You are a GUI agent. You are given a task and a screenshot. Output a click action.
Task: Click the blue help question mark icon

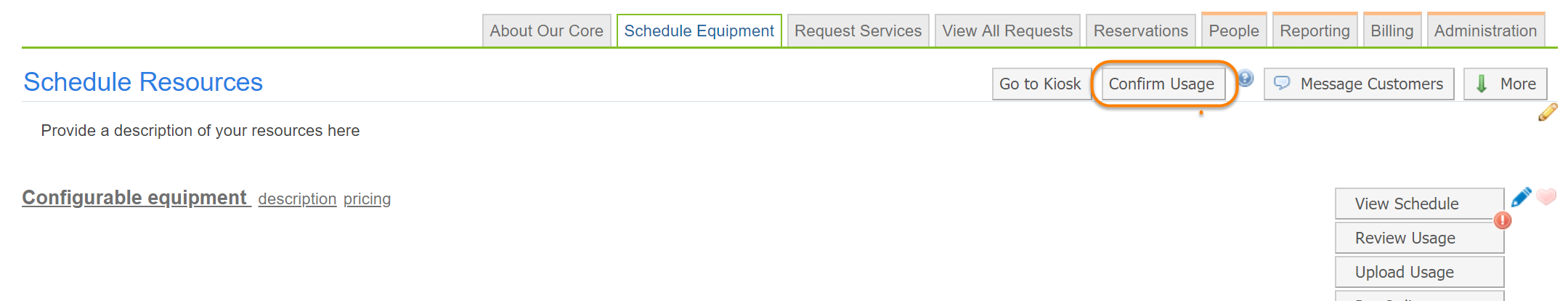coord(1246,78)
